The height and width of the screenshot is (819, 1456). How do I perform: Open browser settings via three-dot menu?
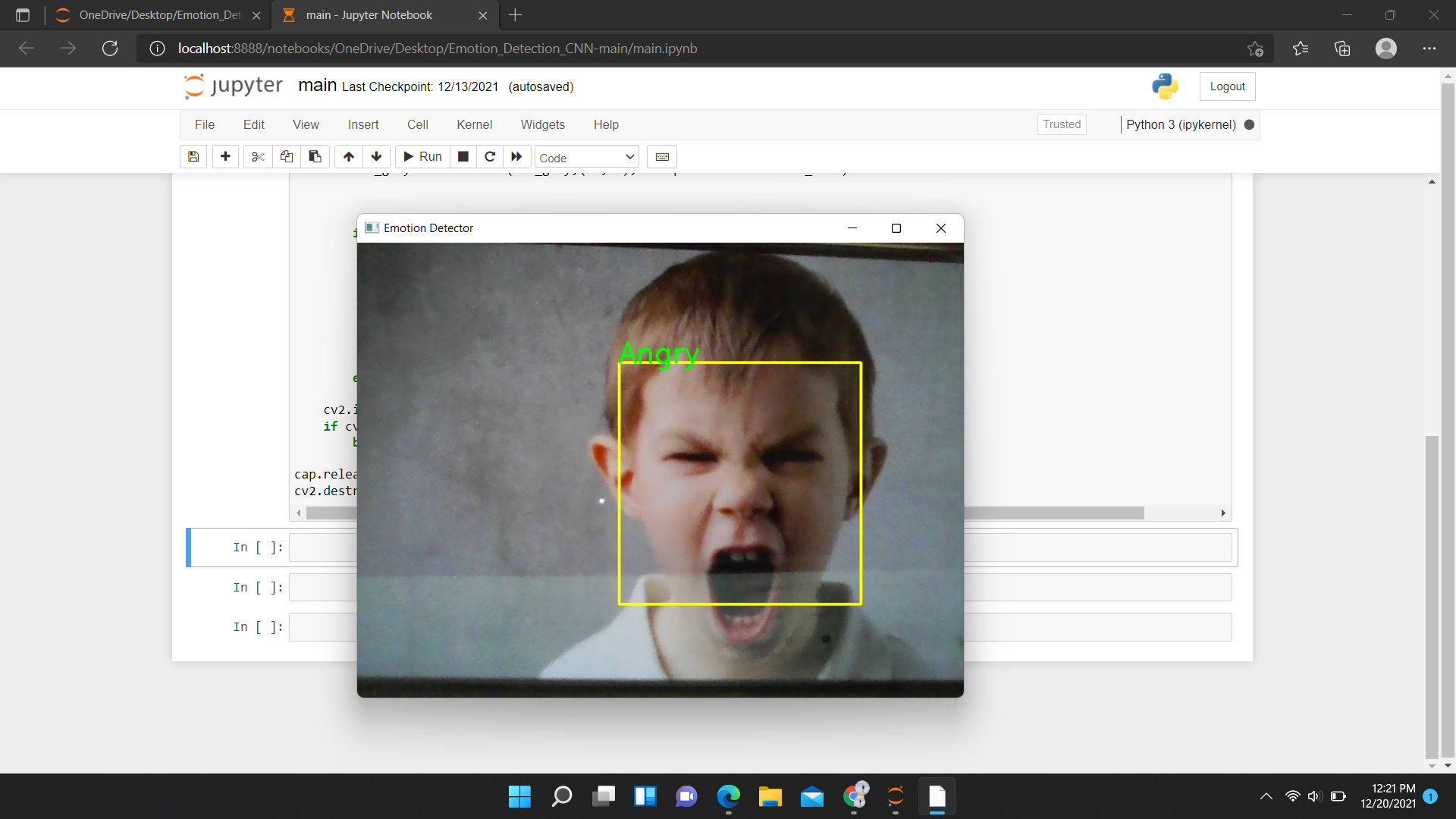1430,48
